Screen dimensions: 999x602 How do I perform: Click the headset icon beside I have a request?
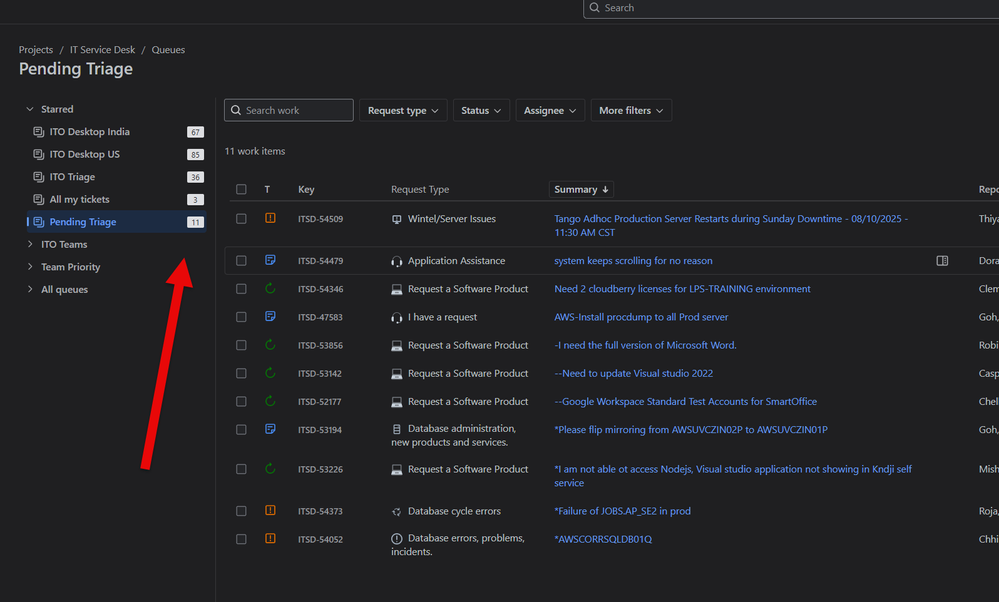click(396, 317)
